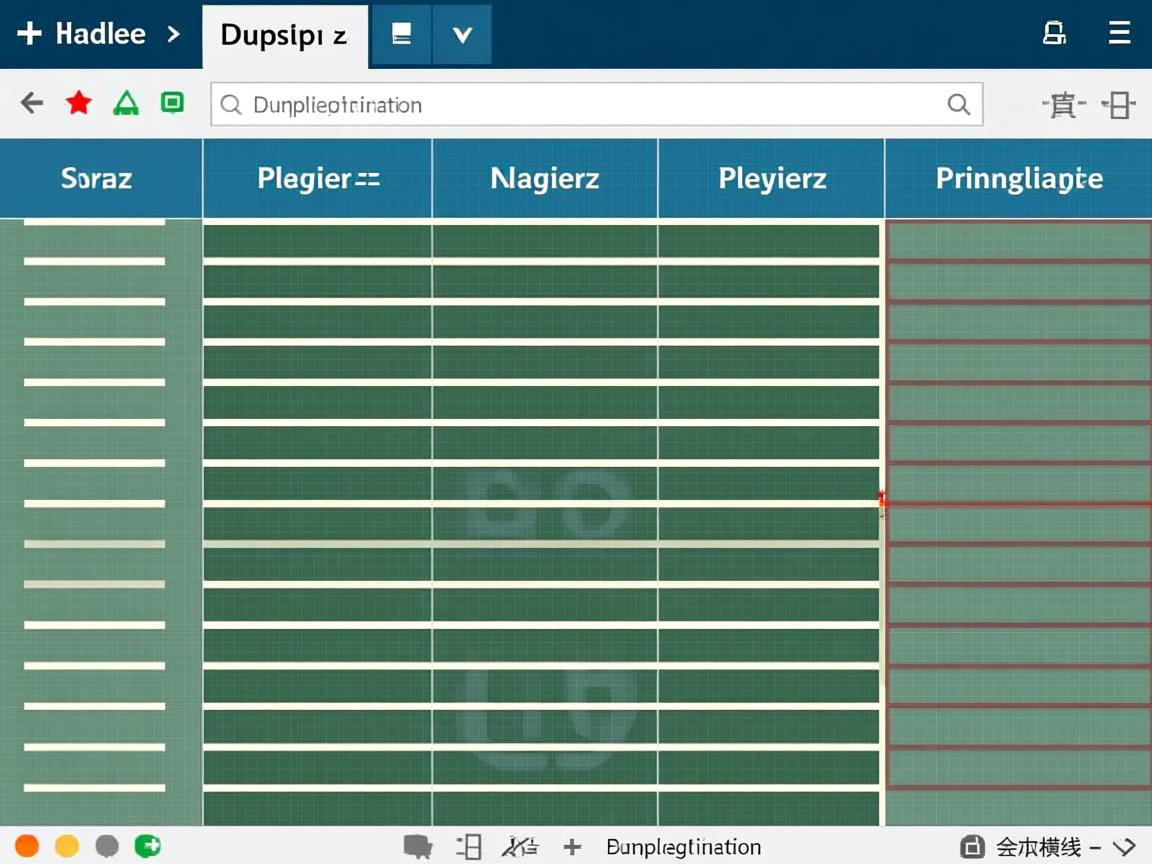
Task: Toggle the green plus dot in bottom bar
Action: pos(147,846)
